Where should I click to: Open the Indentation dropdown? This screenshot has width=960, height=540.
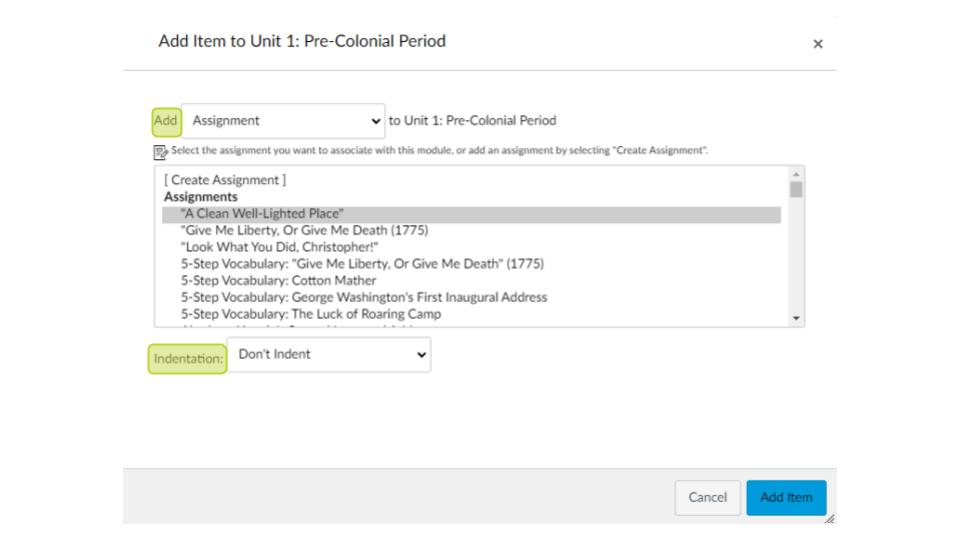pyautogui.click(x=328, y=354)
